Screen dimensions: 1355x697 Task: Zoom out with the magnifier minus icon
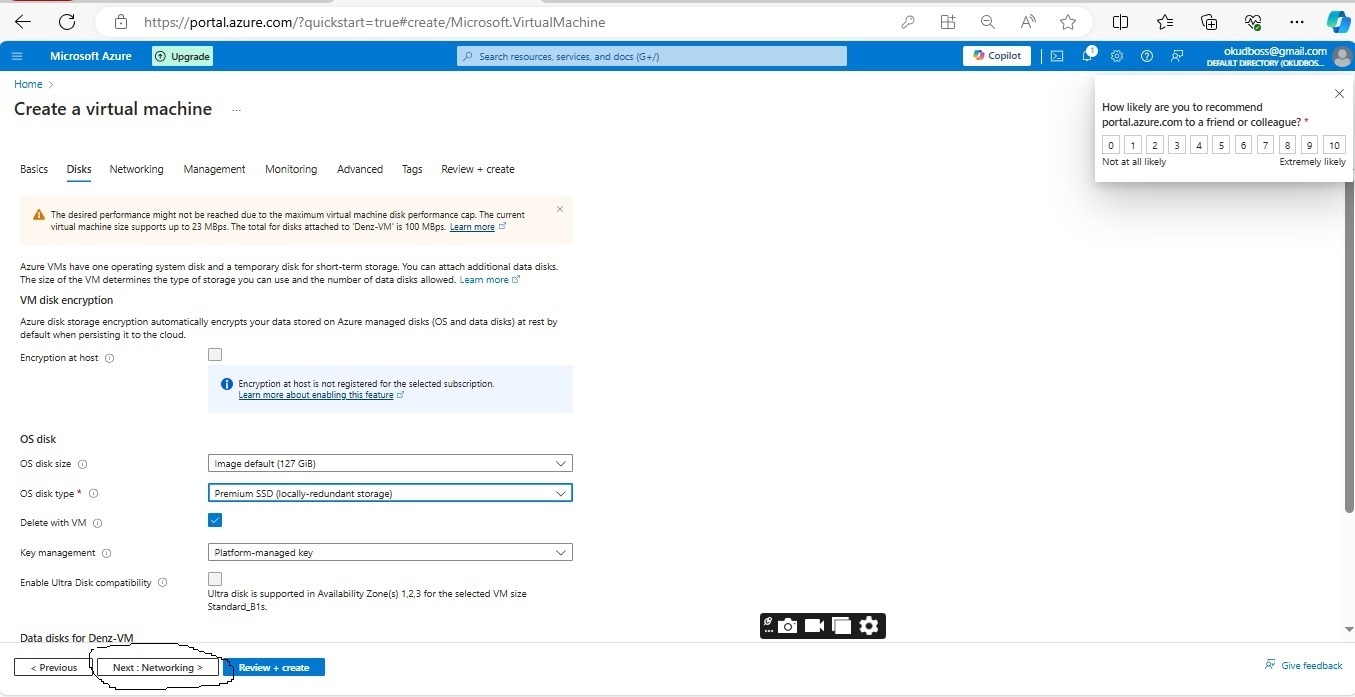pyautogui.click(x=987, y=22)
